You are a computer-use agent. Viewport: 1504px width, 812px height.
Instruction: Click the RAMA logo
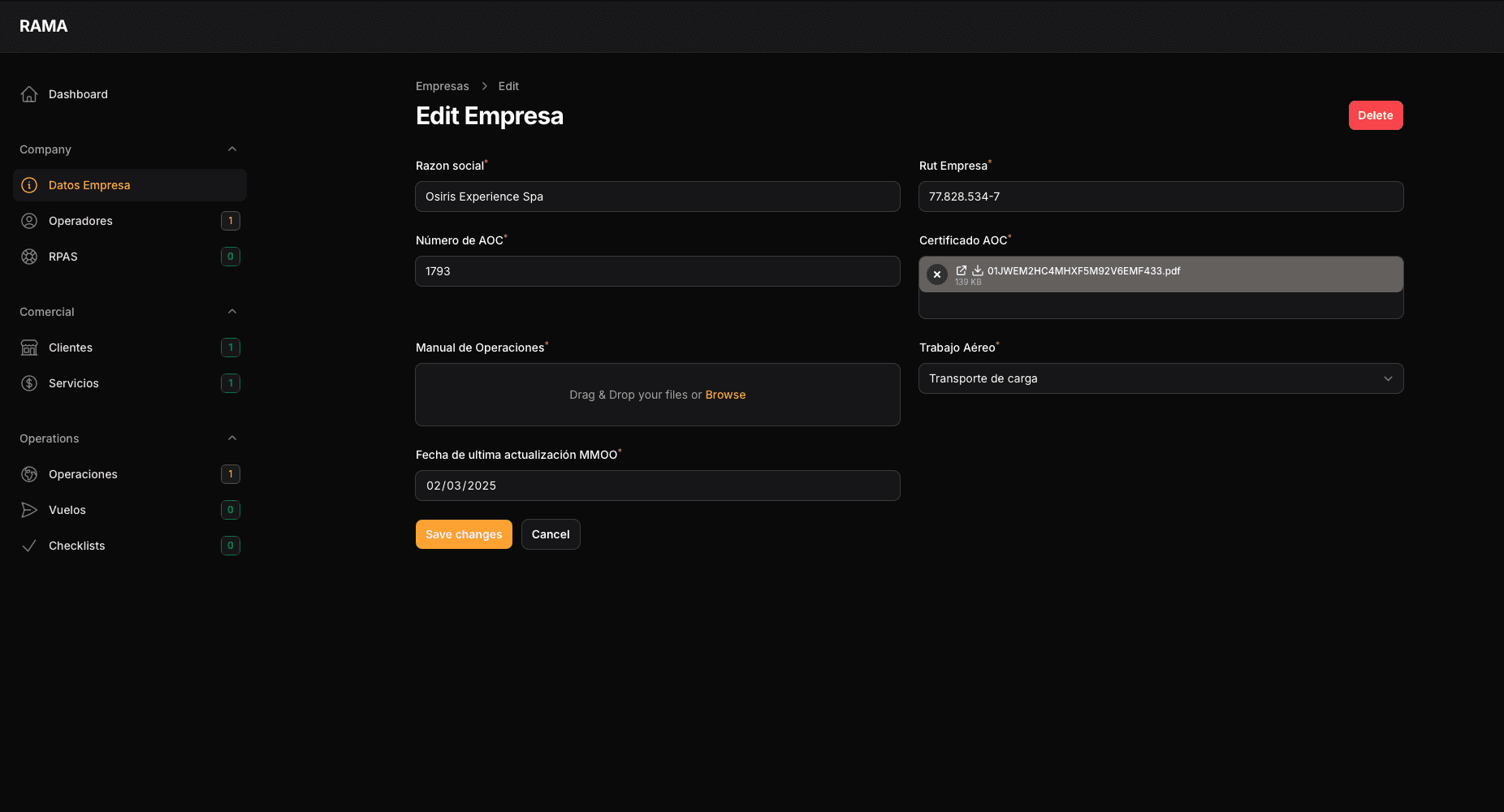[x=44, y=26]
